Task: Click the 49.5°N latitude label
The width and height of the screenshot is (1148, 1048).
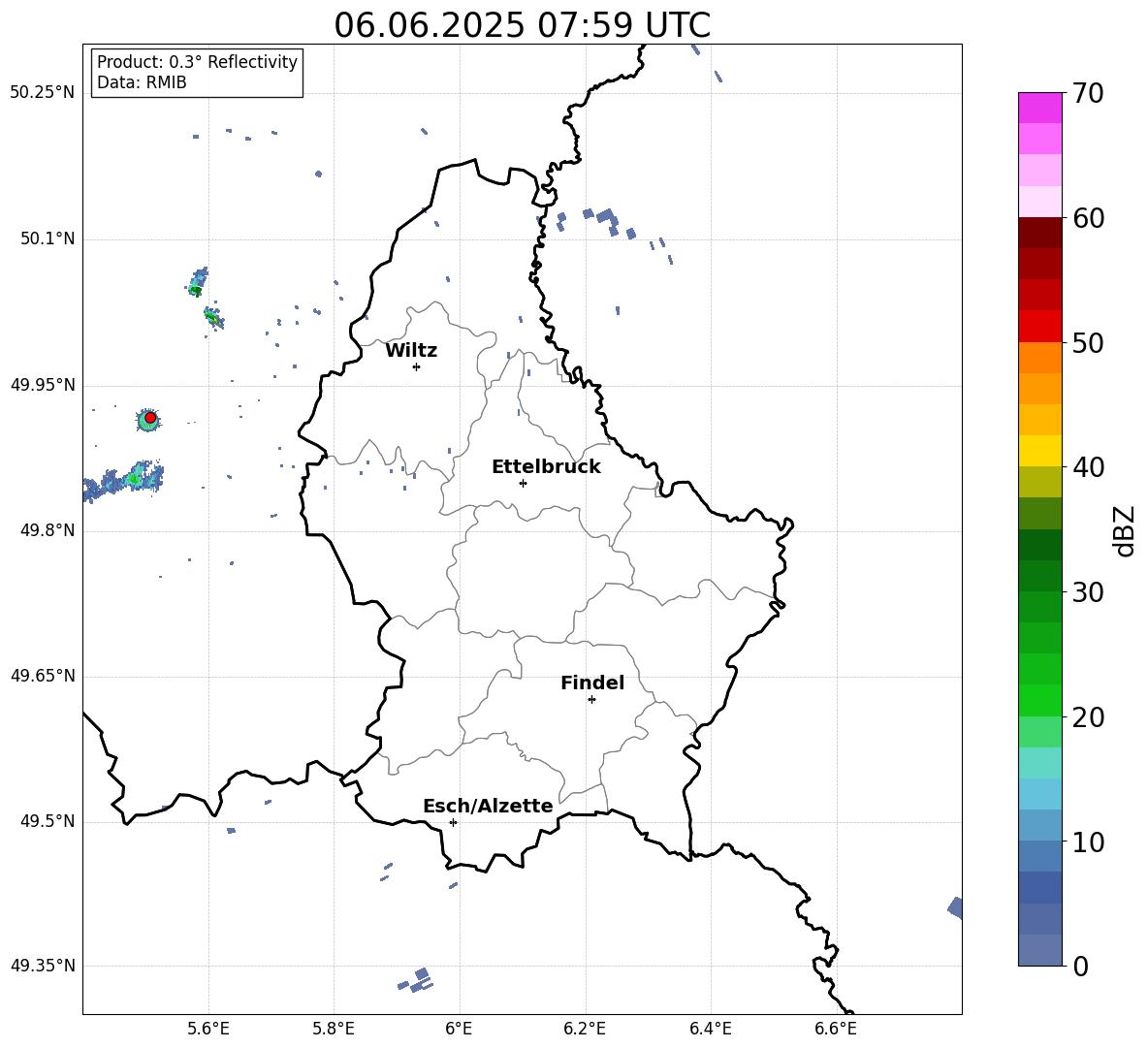Action: [48, 821]
